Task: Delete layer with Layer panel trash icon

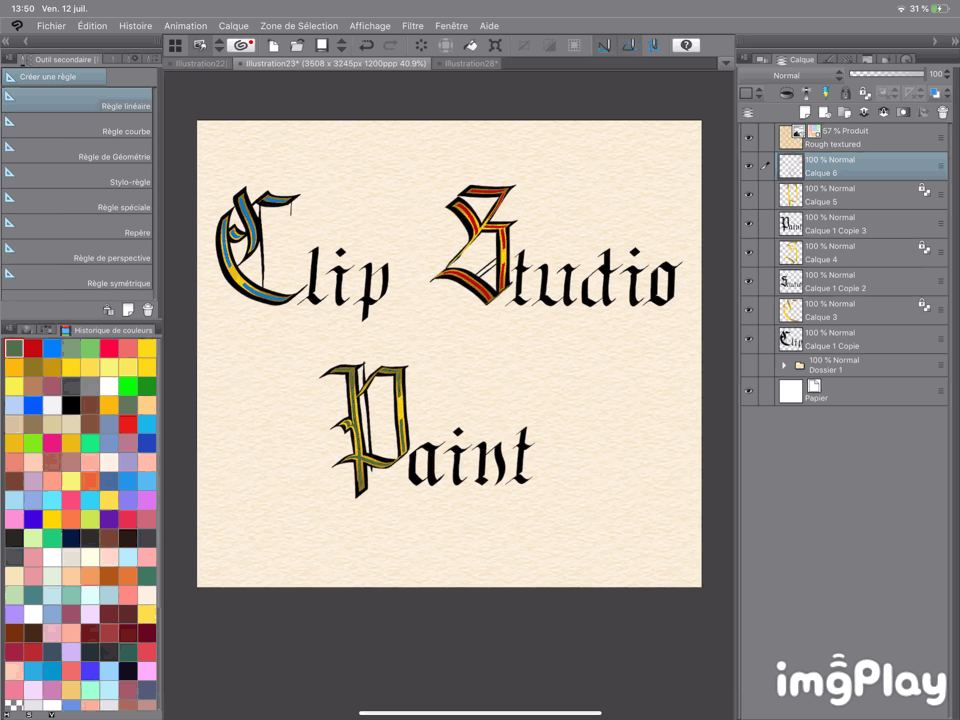Action: coord(942,112)
